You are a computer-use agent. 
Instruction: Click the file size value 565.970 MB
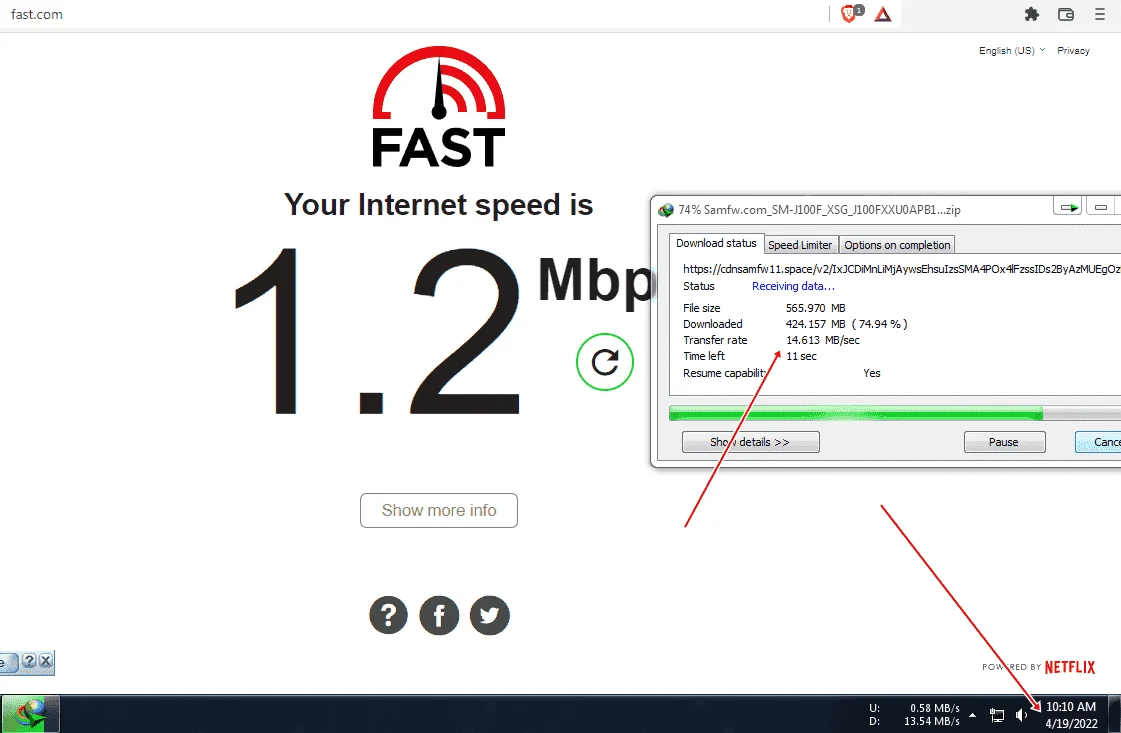[x=815, y=308]
